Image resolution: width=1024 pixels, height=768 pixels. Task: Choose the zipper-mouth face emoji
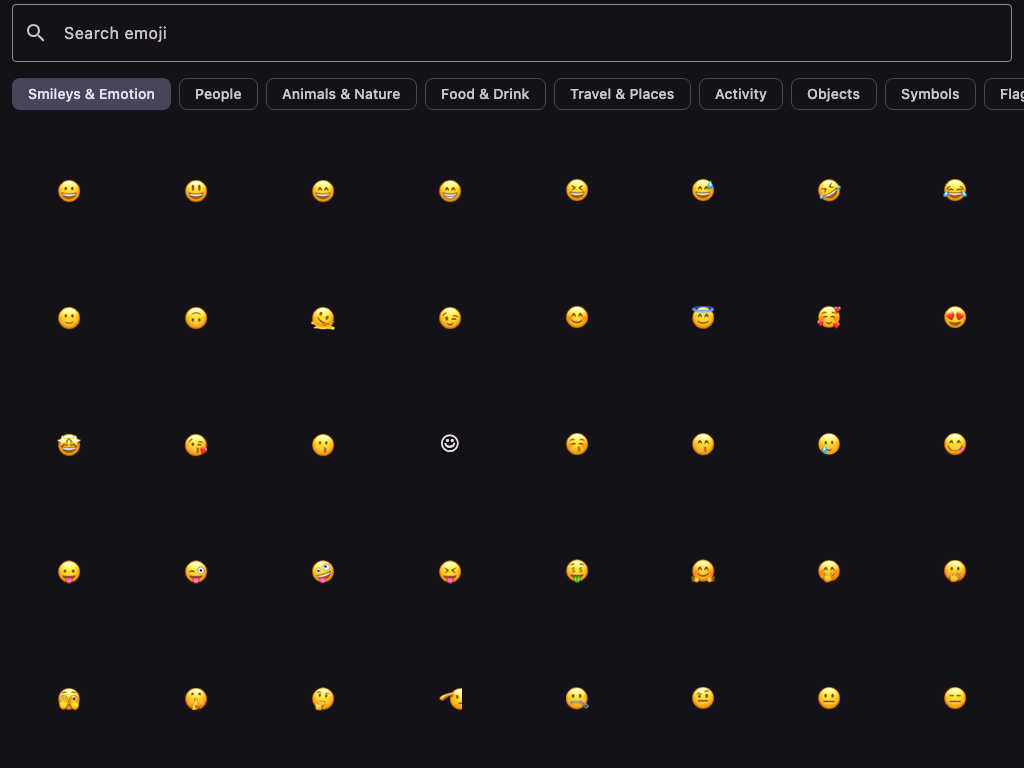577,698
